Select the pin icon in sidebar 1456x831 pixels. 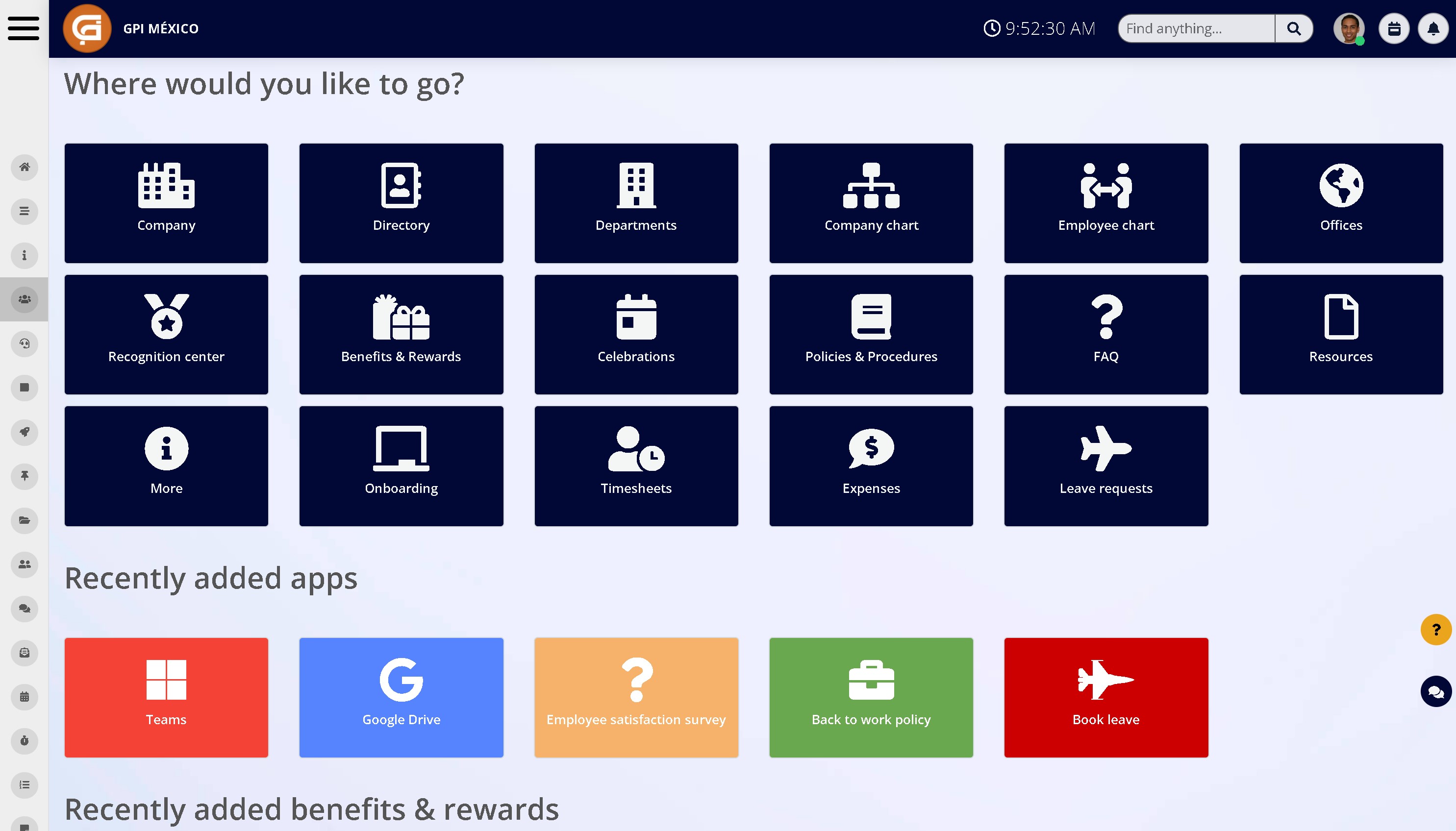point(25,476)
